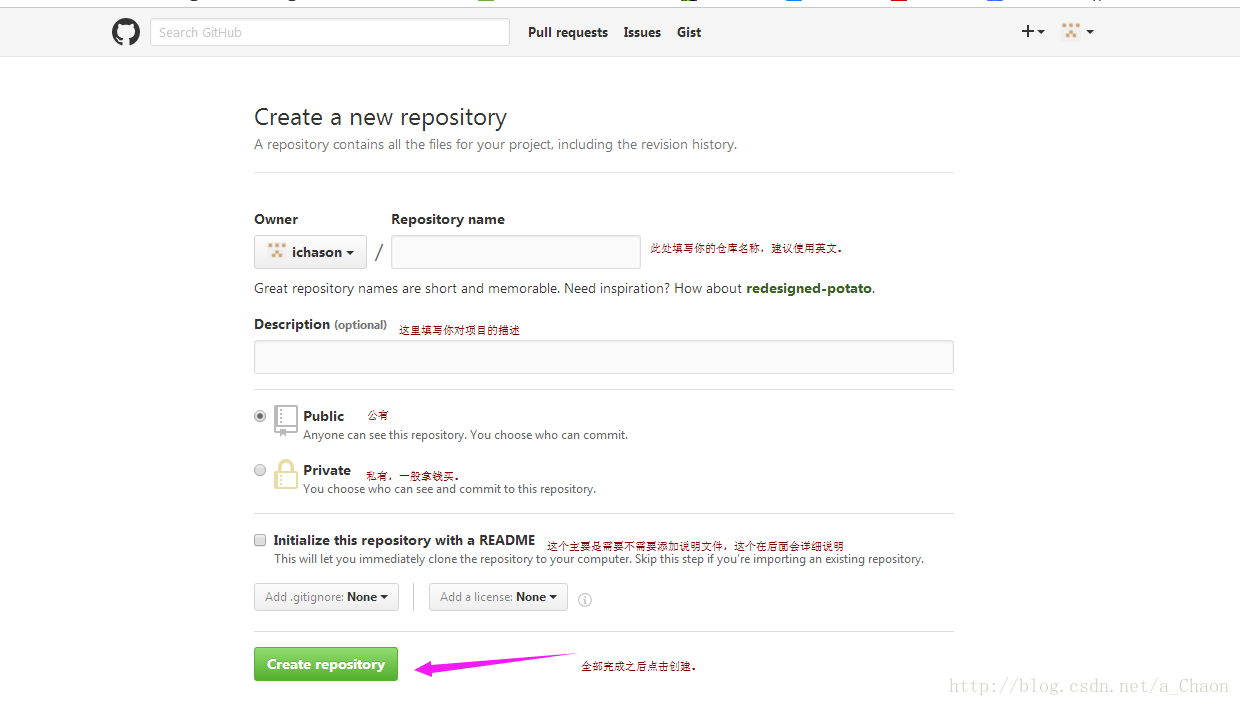
Task: Check Initialize this repository with a README
Action: click(x=260, y=540)
